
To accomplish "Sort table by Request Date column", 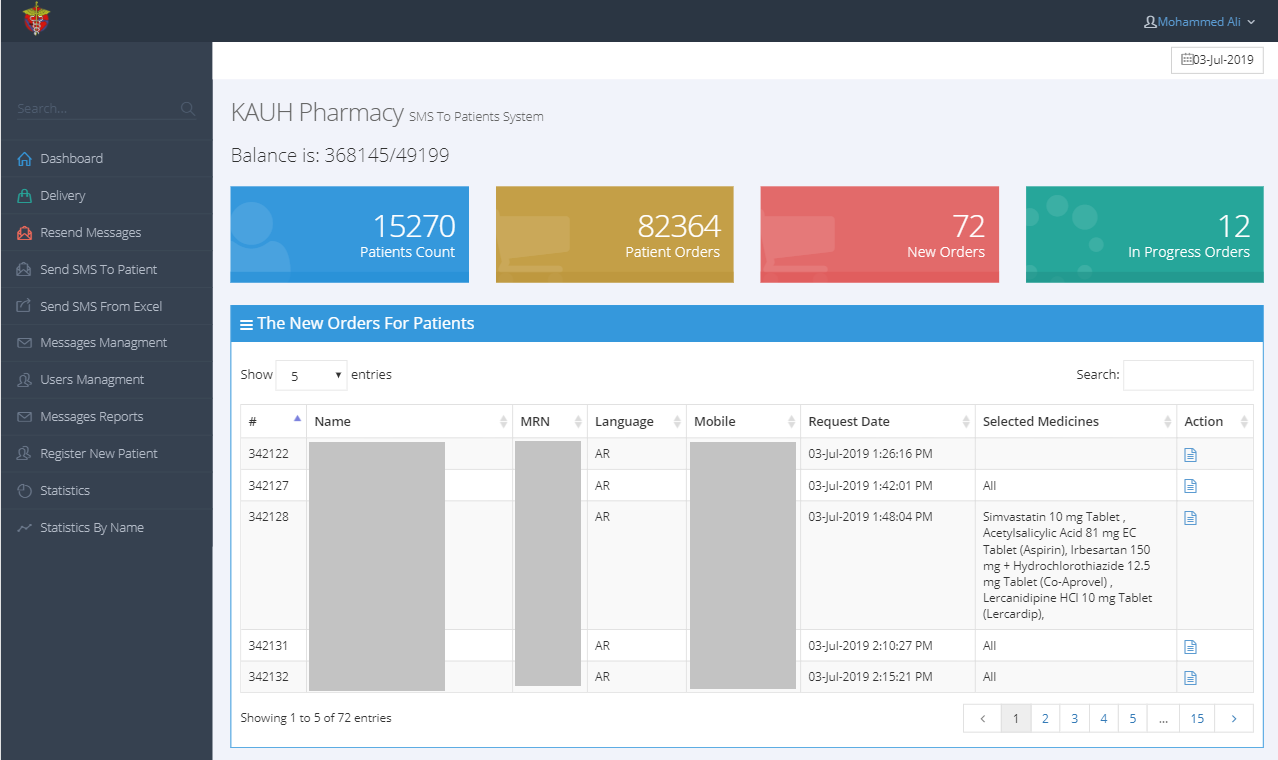I will coord(888,421).
